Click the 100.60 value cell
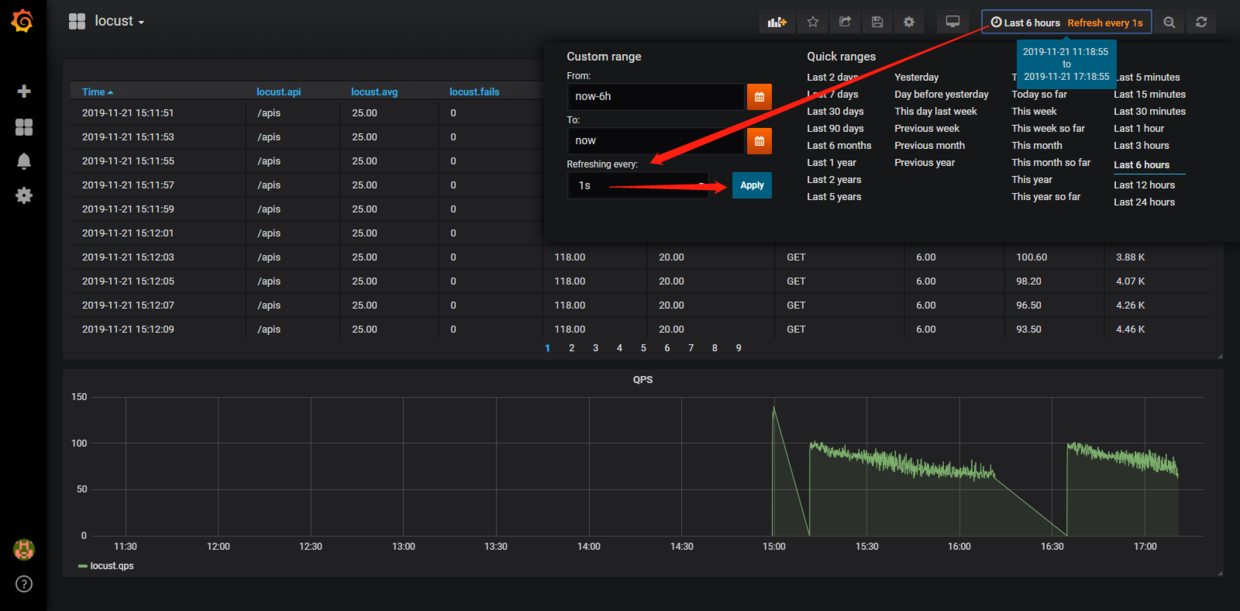 [1031, 257]
